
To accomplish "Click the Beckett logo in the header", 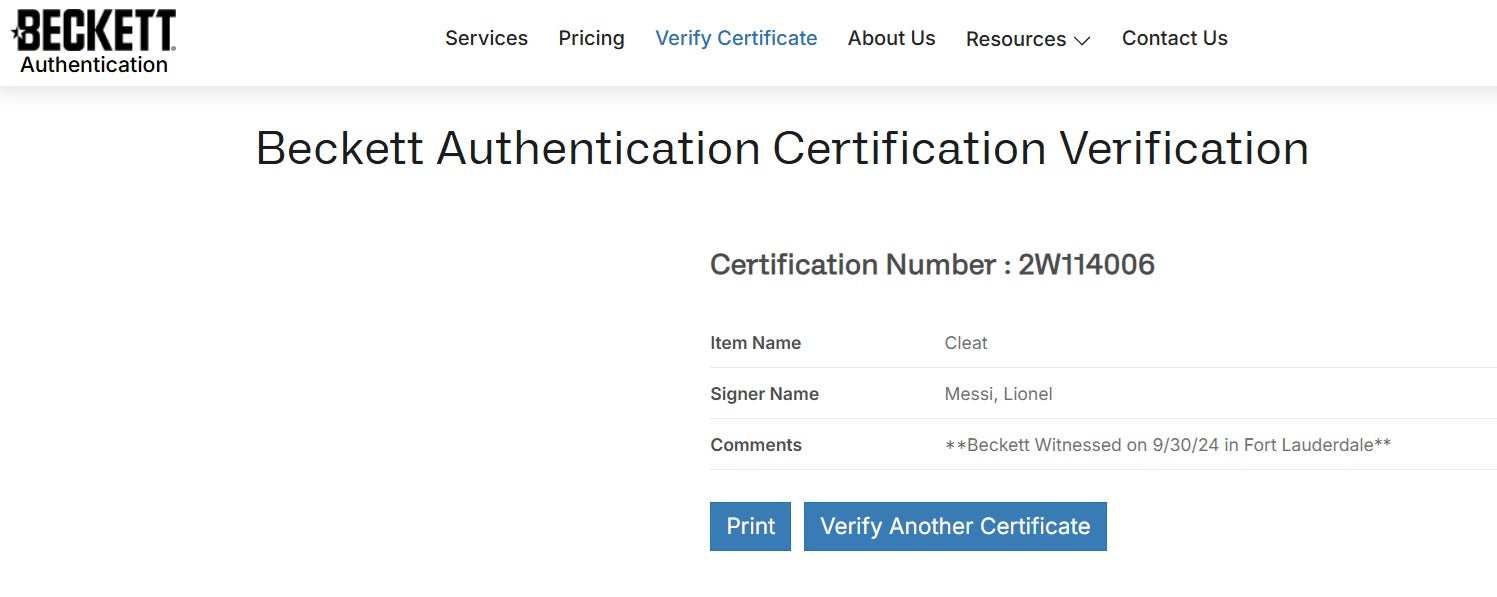I will pos(97,30).
